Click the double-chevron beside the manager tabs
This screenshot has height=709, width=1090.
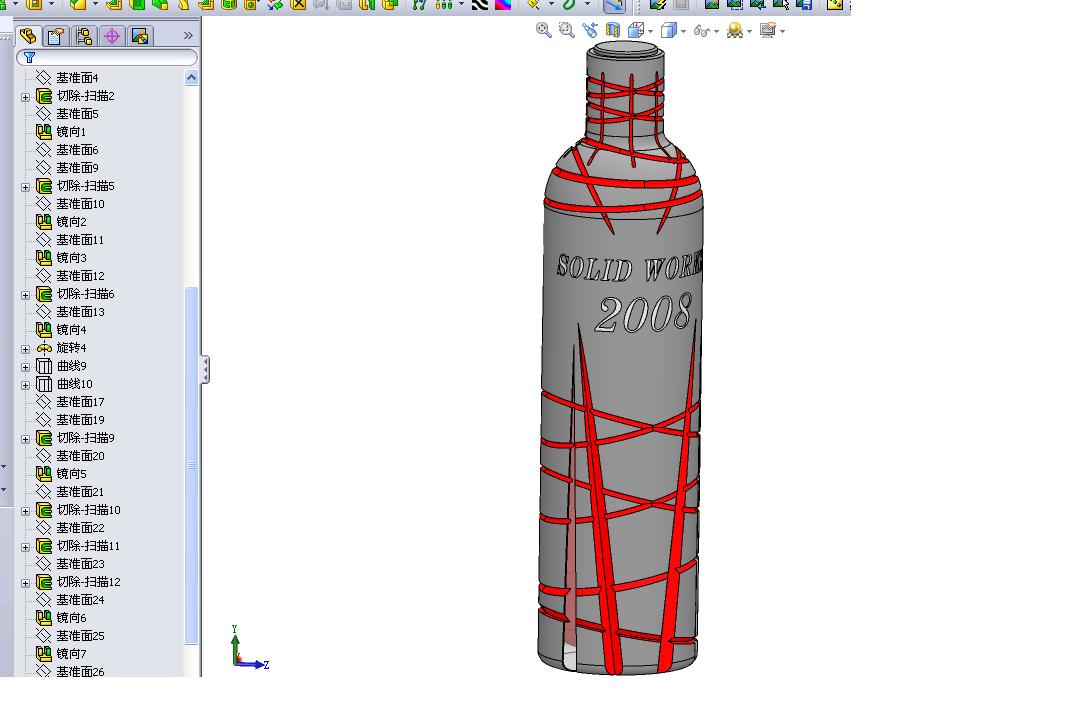[188, 35]
